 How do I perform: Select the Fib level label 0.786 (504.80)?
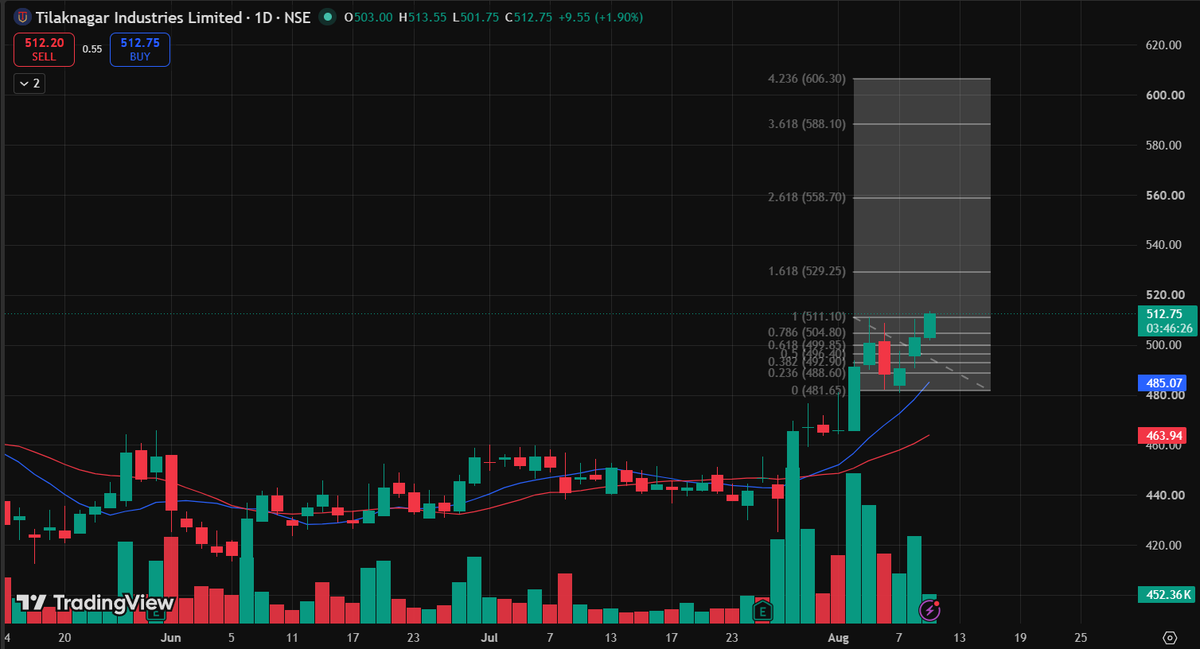(807, 333)
